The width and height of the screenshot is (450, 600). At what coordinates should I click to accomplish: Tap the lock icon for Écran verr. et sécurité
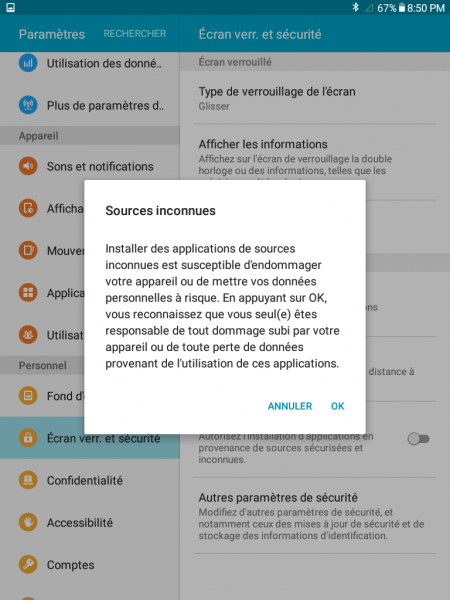pos(28,438)
